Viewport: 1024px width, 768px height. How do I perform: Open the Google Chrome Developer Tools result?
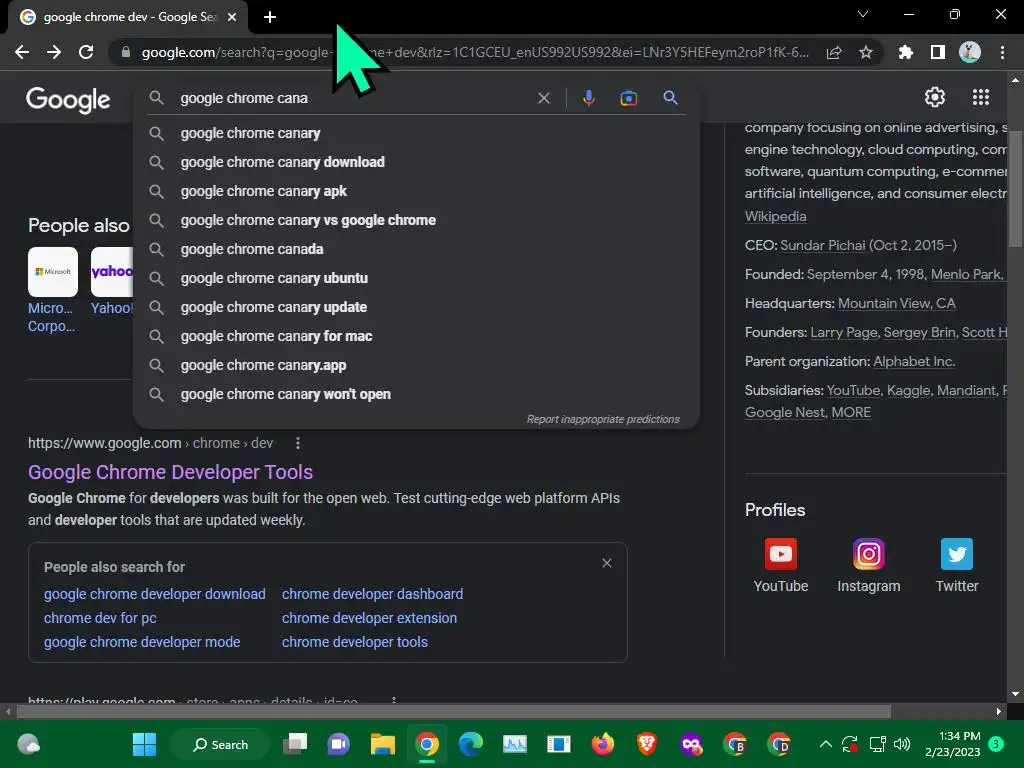coord(170,472)
